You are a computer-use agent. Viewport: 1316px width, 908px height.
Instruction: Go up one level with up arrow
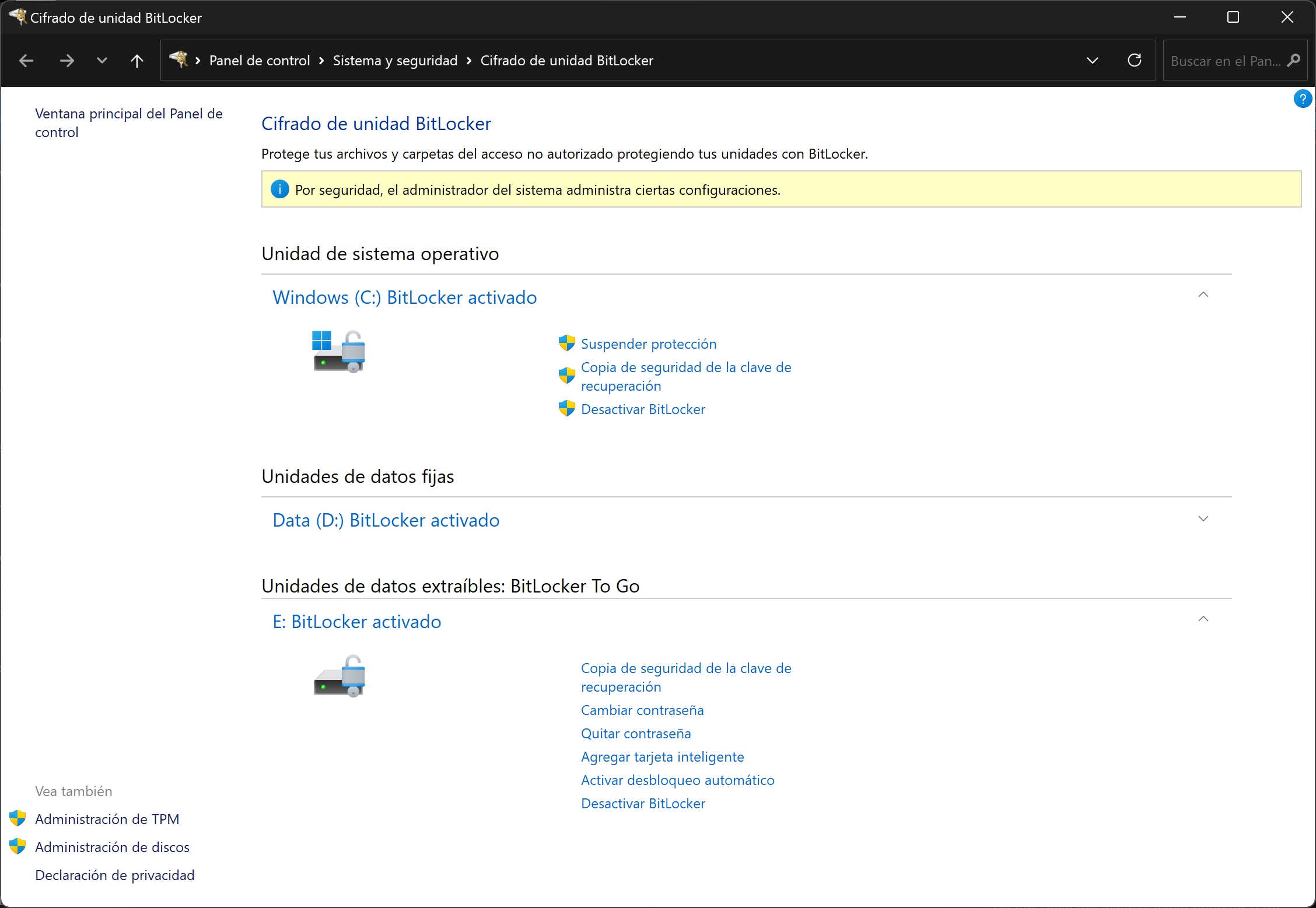click(x=137, y=61)
